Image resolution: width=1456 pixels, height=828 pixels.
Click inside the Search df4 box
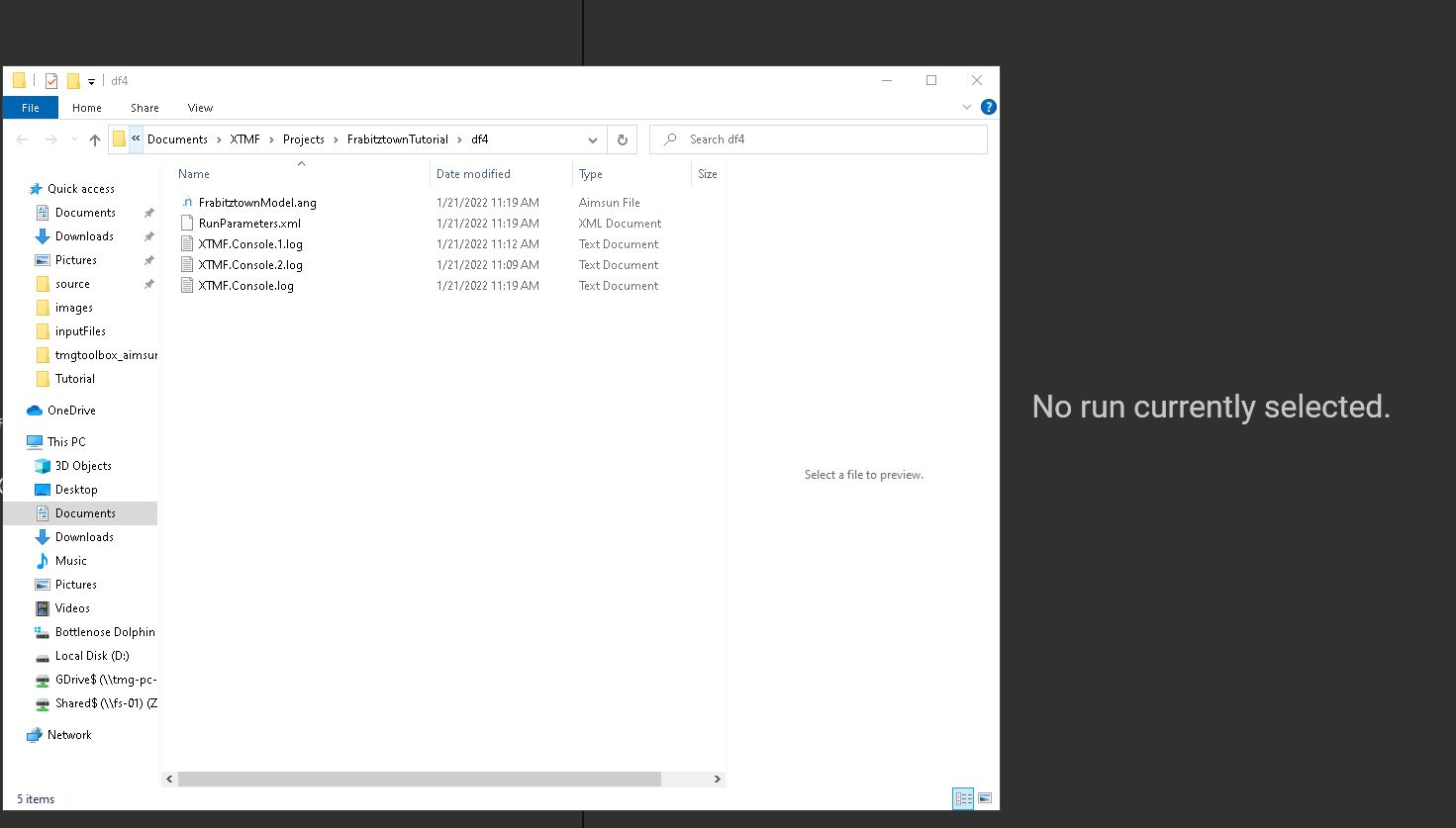click(x=818, y=139)
